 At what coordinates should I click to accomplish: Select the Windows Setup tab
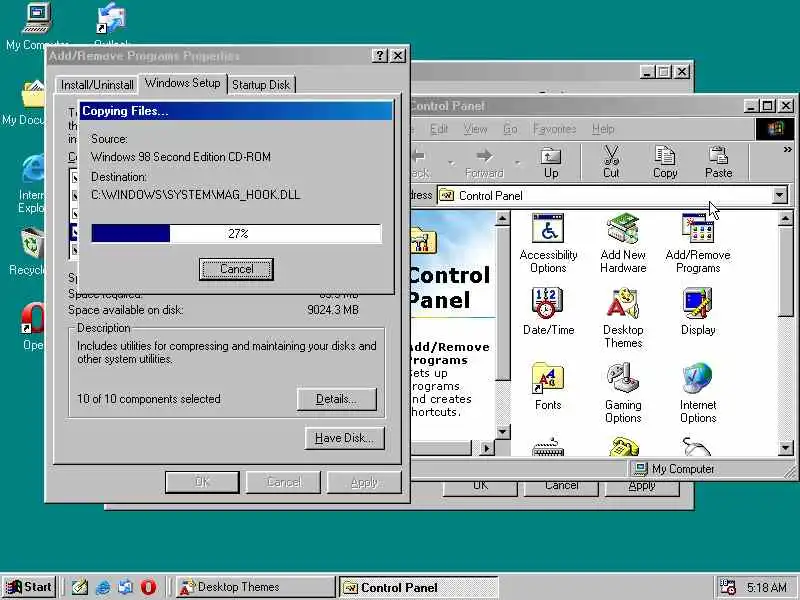coord(183,83)
